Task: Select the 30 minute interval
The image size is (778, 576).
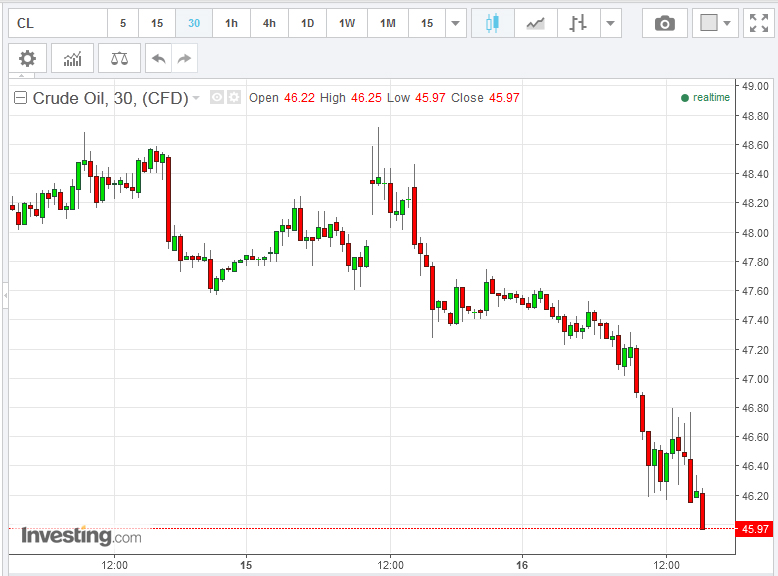Action: tap(194, 23)
